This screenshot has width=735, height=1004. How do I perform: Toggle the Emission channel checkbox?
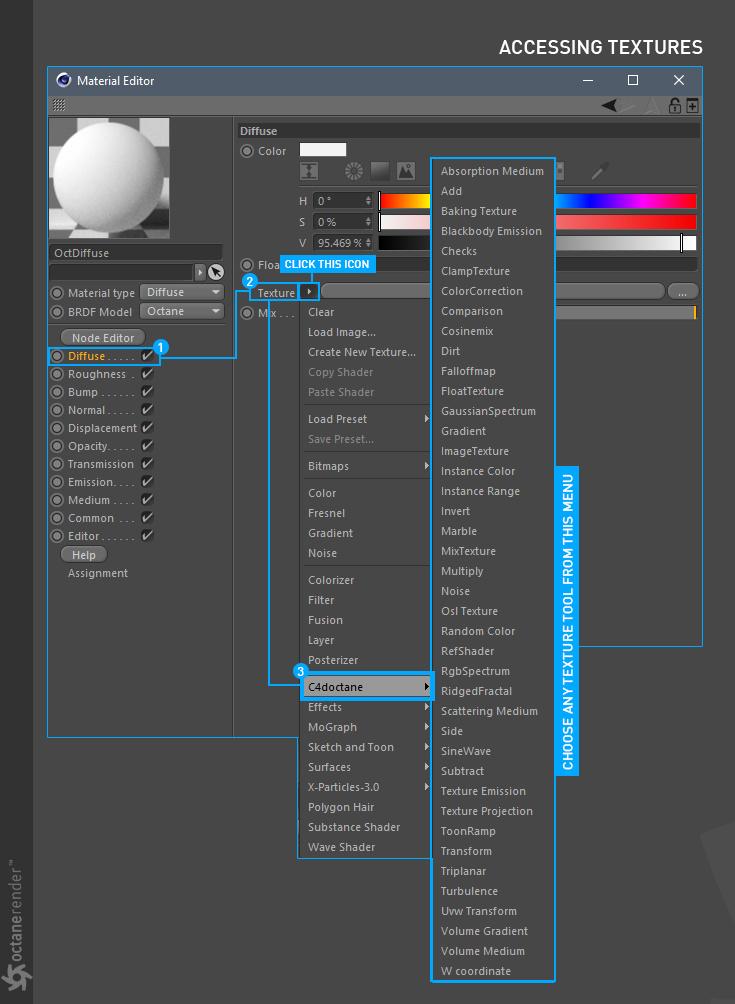pyautogui.click(x=147, y=482)
